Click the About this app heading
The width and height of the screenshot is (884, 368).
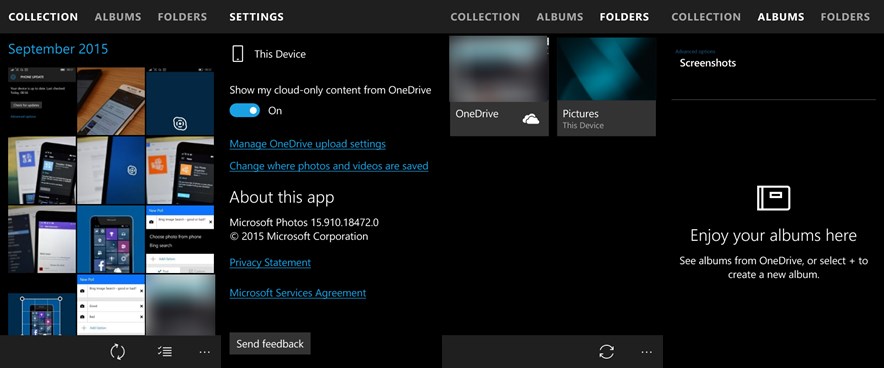coord(282,197)
